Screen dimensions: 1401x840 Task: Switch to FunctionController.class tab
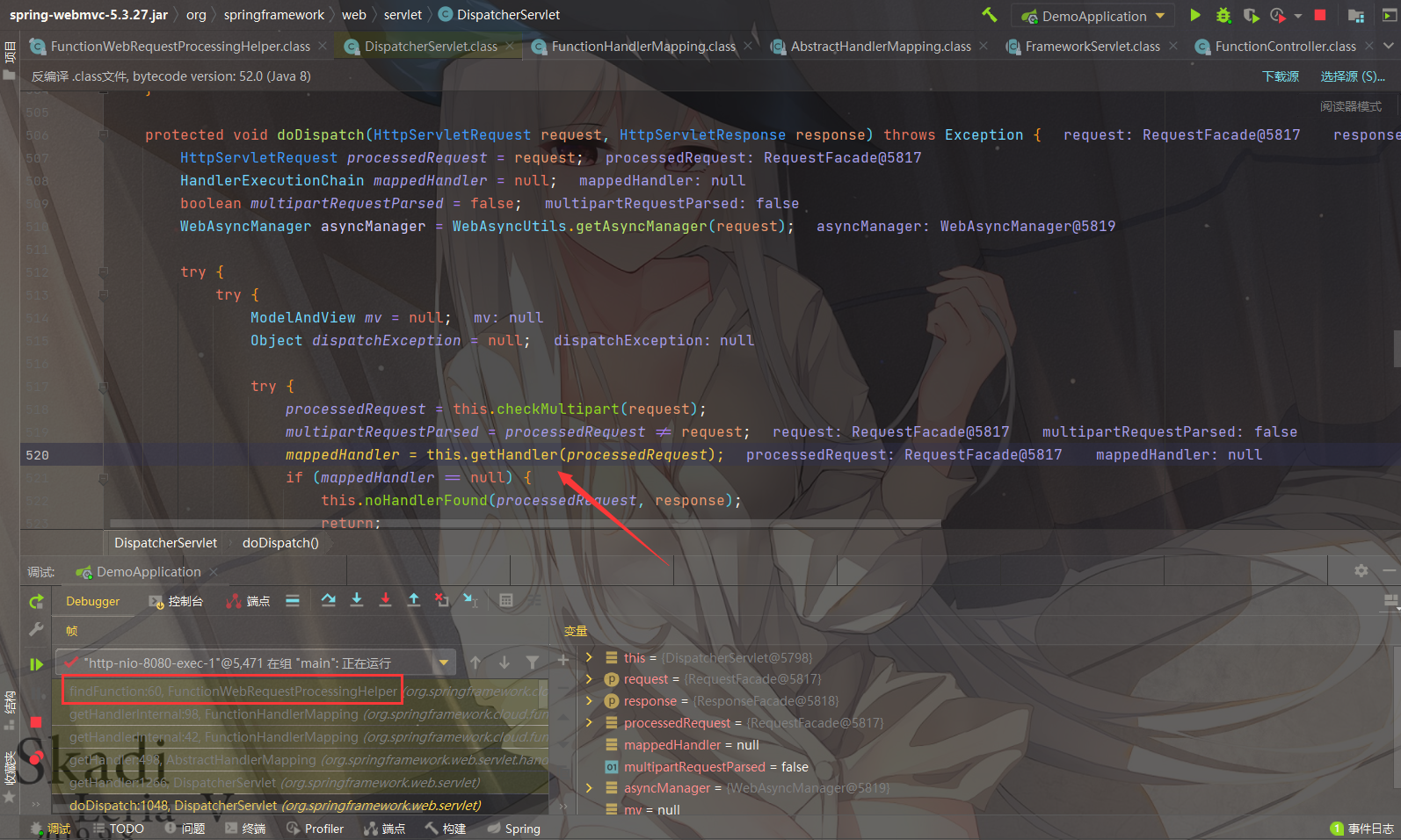1284,46
